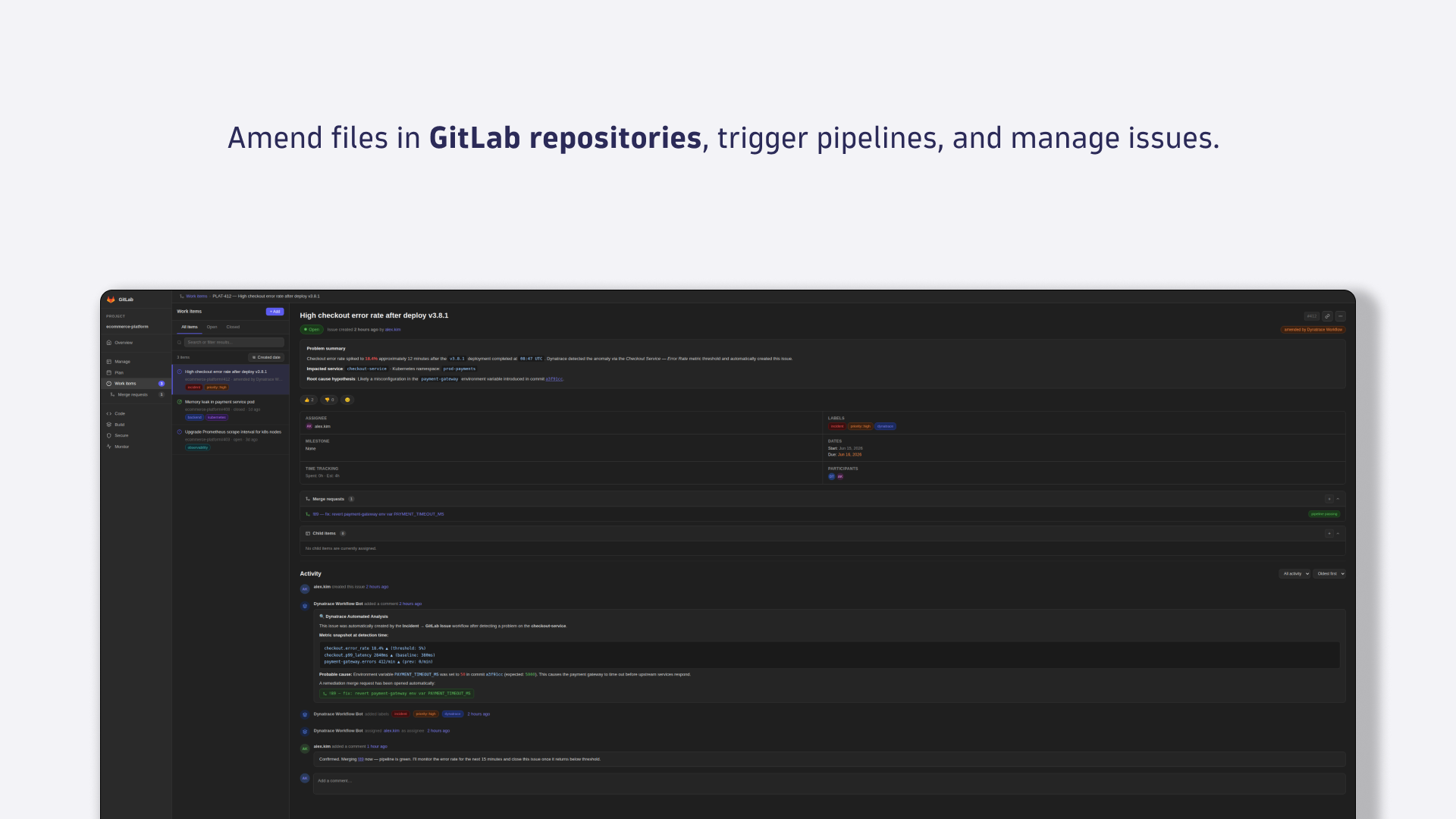1456x819 pixels.
Task: Open the All activity filter dropdown
Action: coord(1294,574)
